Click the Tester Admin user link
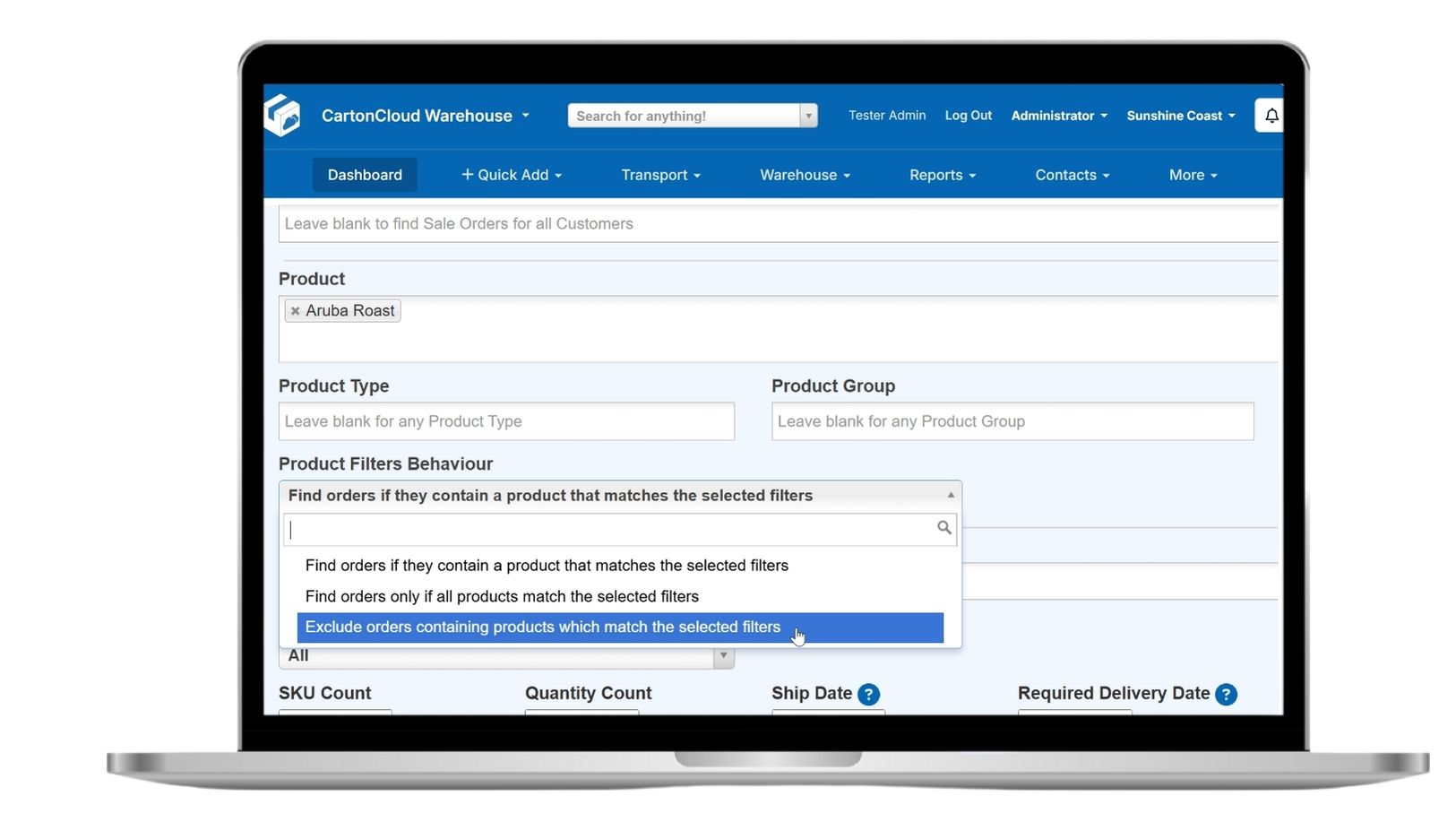Image resolution: width=1456 pixels, height=822 pixels. [887, 116]
